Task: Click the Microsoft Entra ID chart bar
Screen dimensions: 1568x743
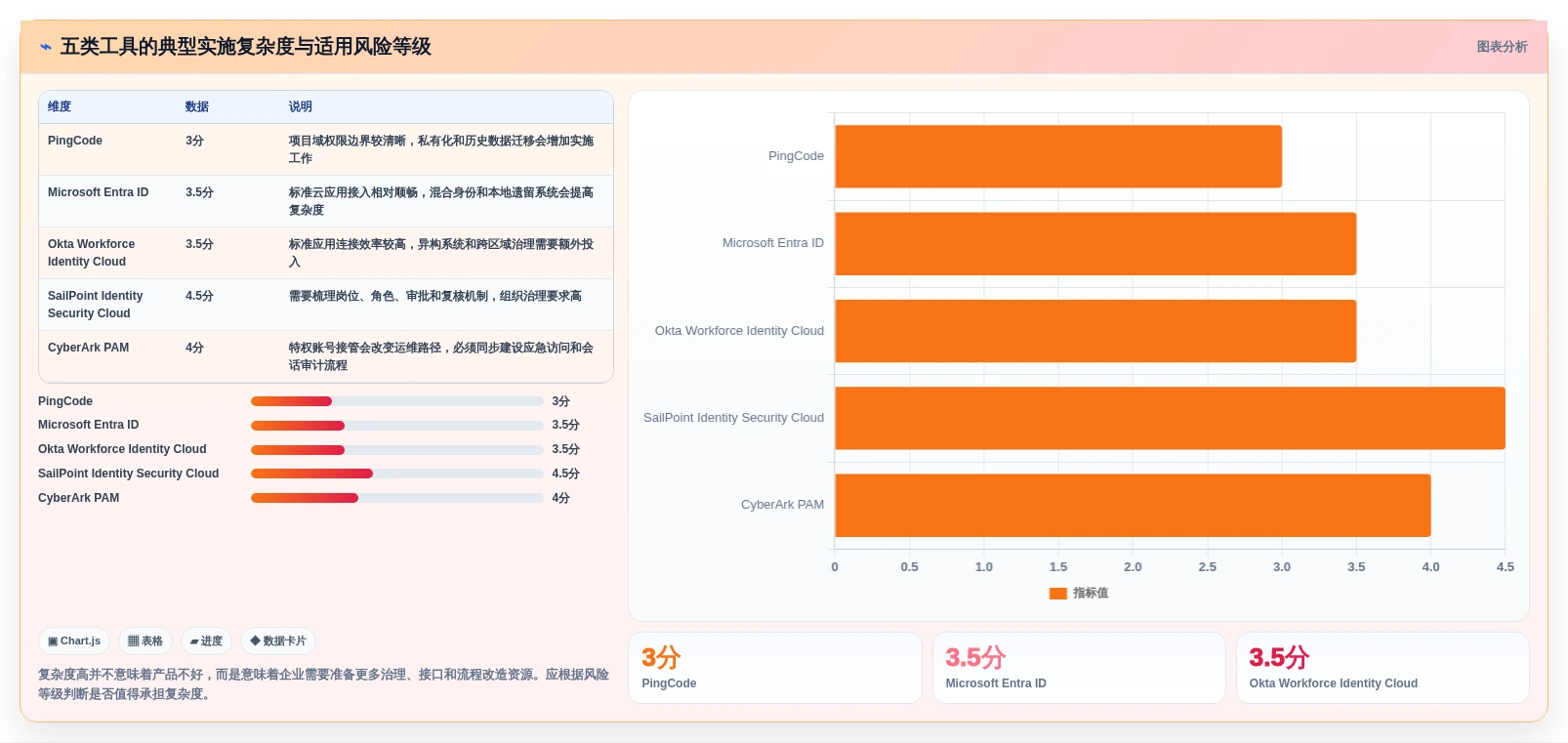Action: (1095, 243)
